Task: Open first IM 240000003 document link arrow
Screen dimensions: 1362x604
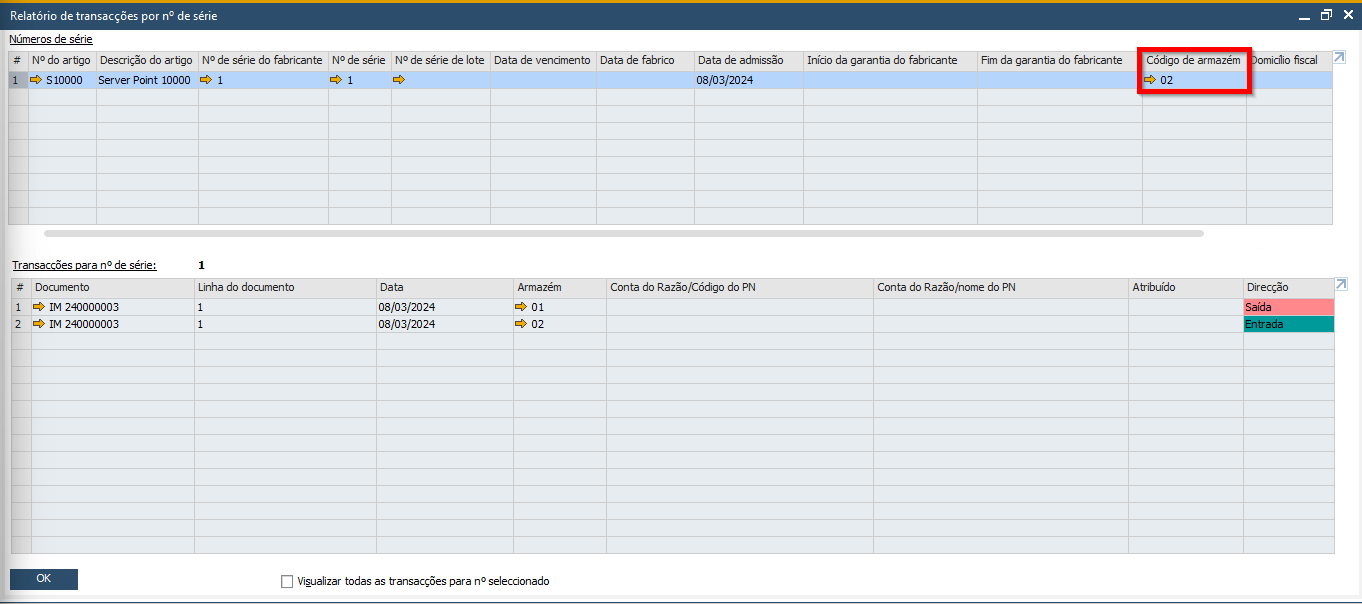Action: tap(39, 307)
